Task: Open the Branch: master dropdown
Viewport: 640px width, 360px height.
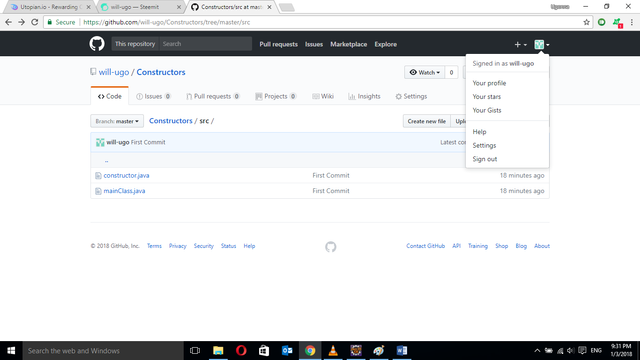Action: [x=117, y=121]
